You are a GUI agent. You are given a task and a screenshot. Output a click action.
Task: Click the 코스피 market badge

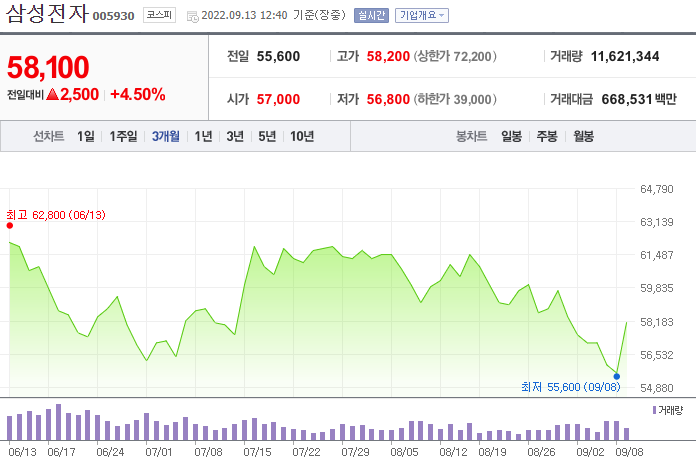coord(159,15)
